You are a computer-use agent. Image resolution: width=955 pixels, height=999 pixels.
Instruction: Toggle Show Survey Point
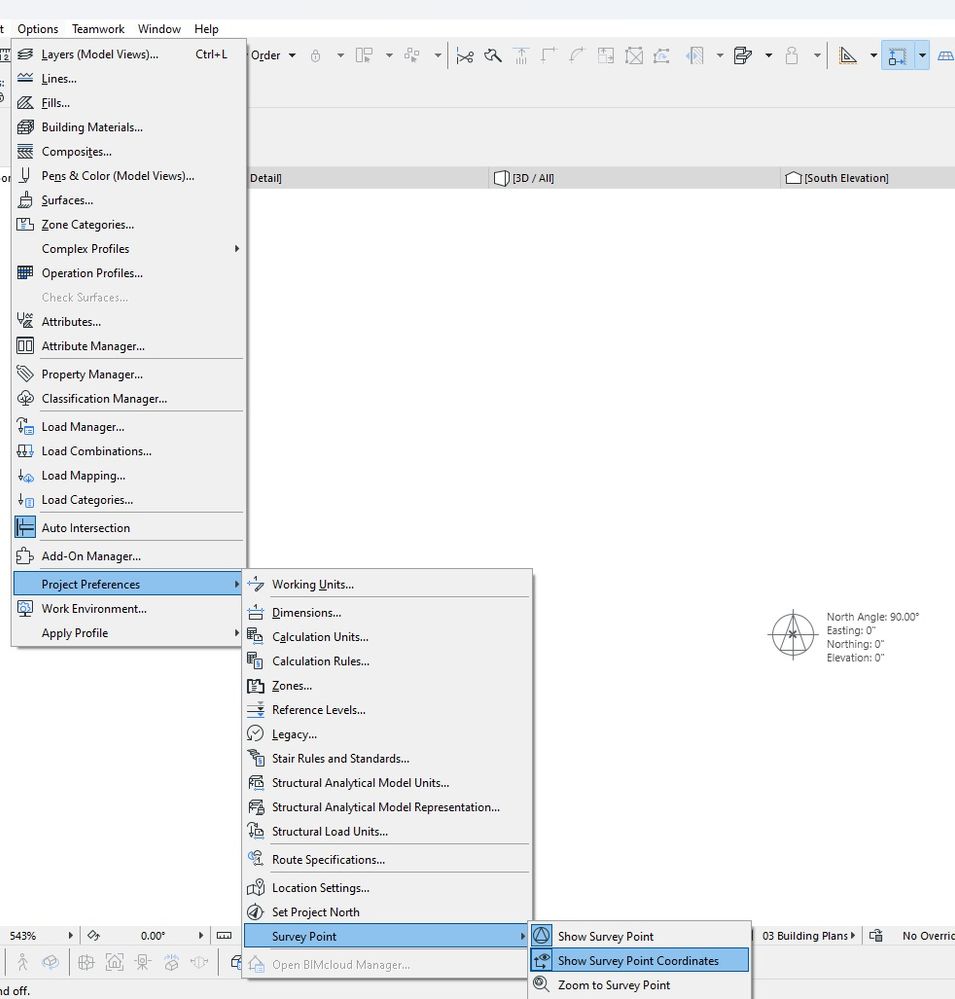pyautogui.click(x=640, y=937)
